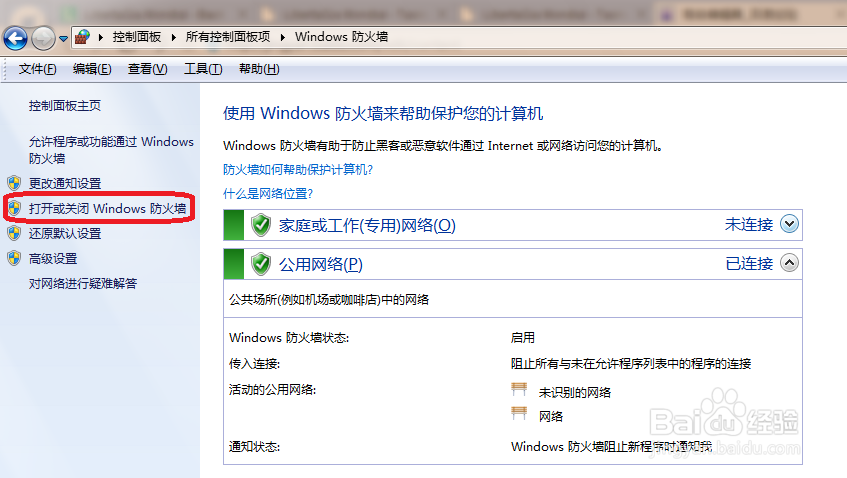Open 对网络进行疑难解答 link
The image size is (847, 478).
pyautogui.click(x=83, y=284)
